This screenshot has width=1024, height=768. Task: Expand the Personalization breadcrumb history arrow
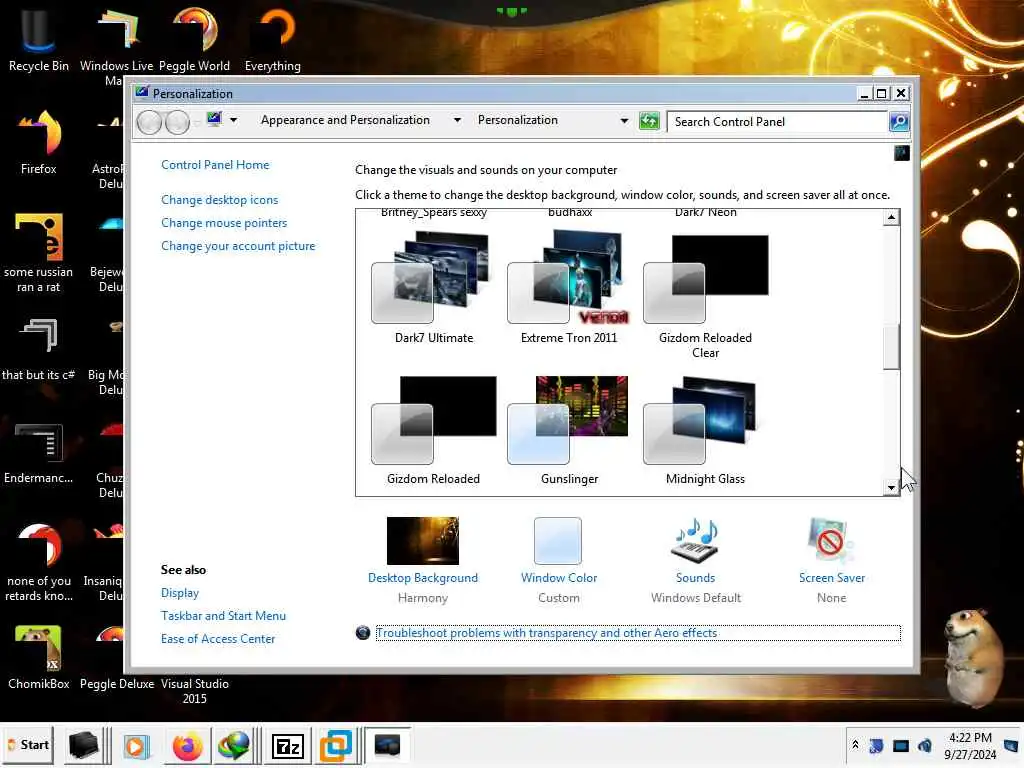point(624,121)
